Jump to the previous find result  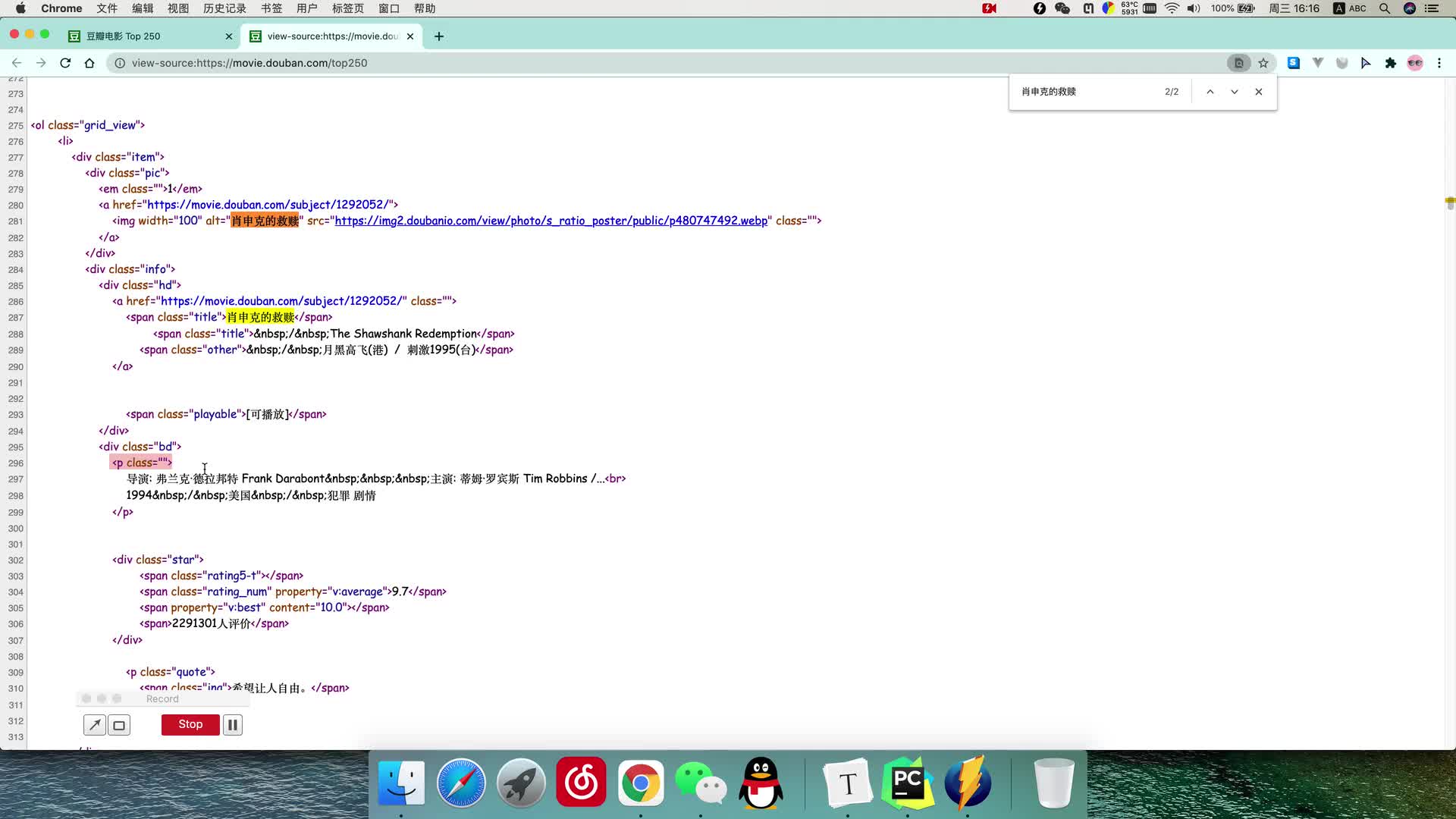(x=1210, y=92)
